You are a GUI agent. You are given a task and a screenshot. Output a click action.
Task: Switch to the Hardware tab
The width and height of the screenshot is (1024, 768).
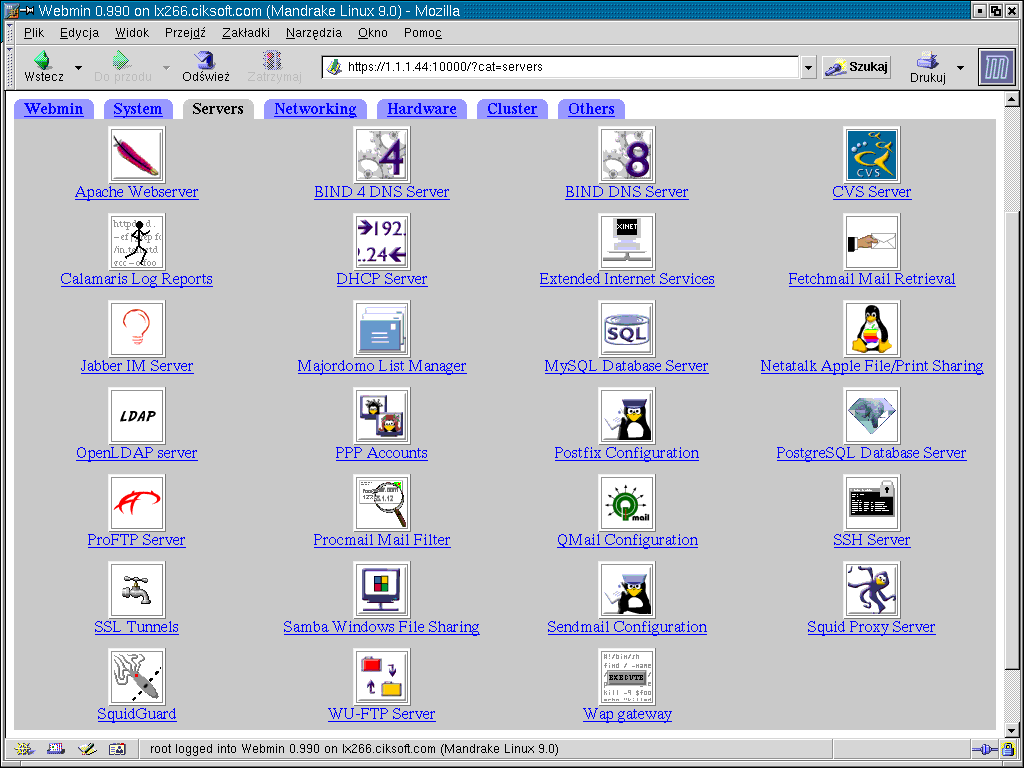[422, 109]
